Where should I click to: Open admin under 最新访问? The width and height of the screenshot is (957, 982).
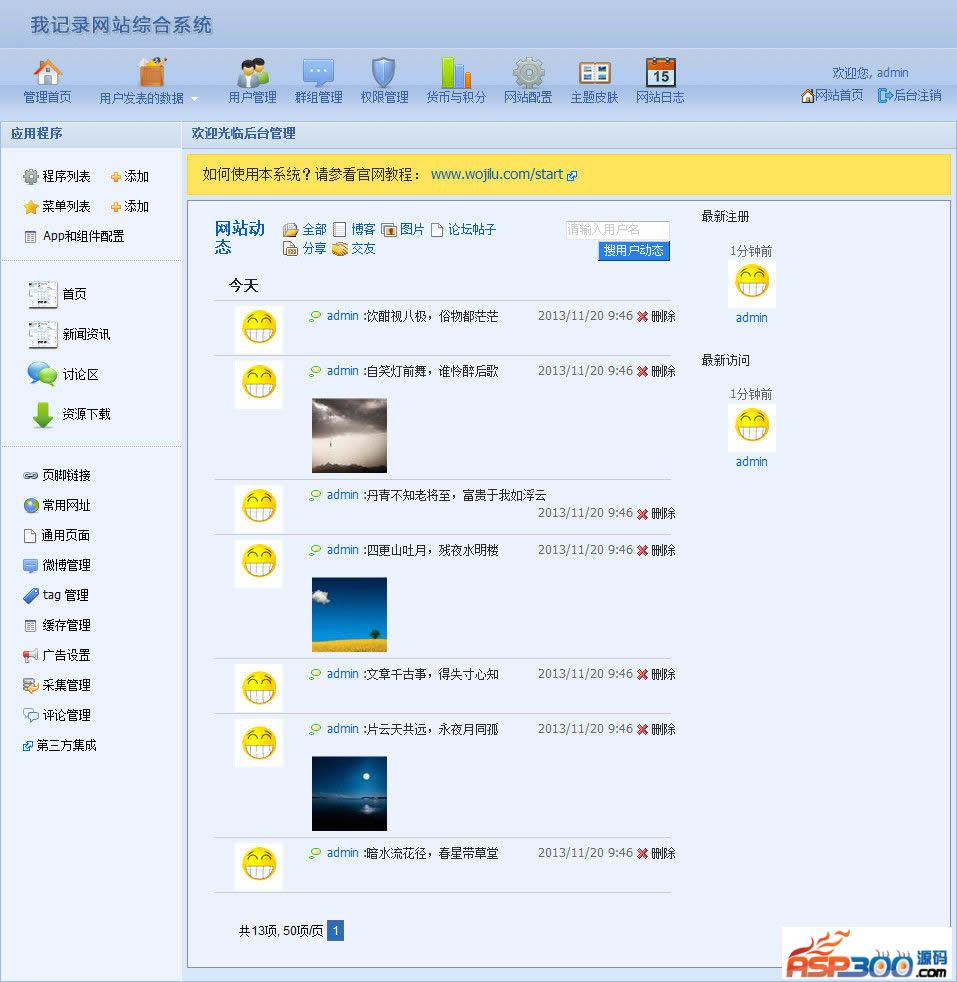point(752,462)
